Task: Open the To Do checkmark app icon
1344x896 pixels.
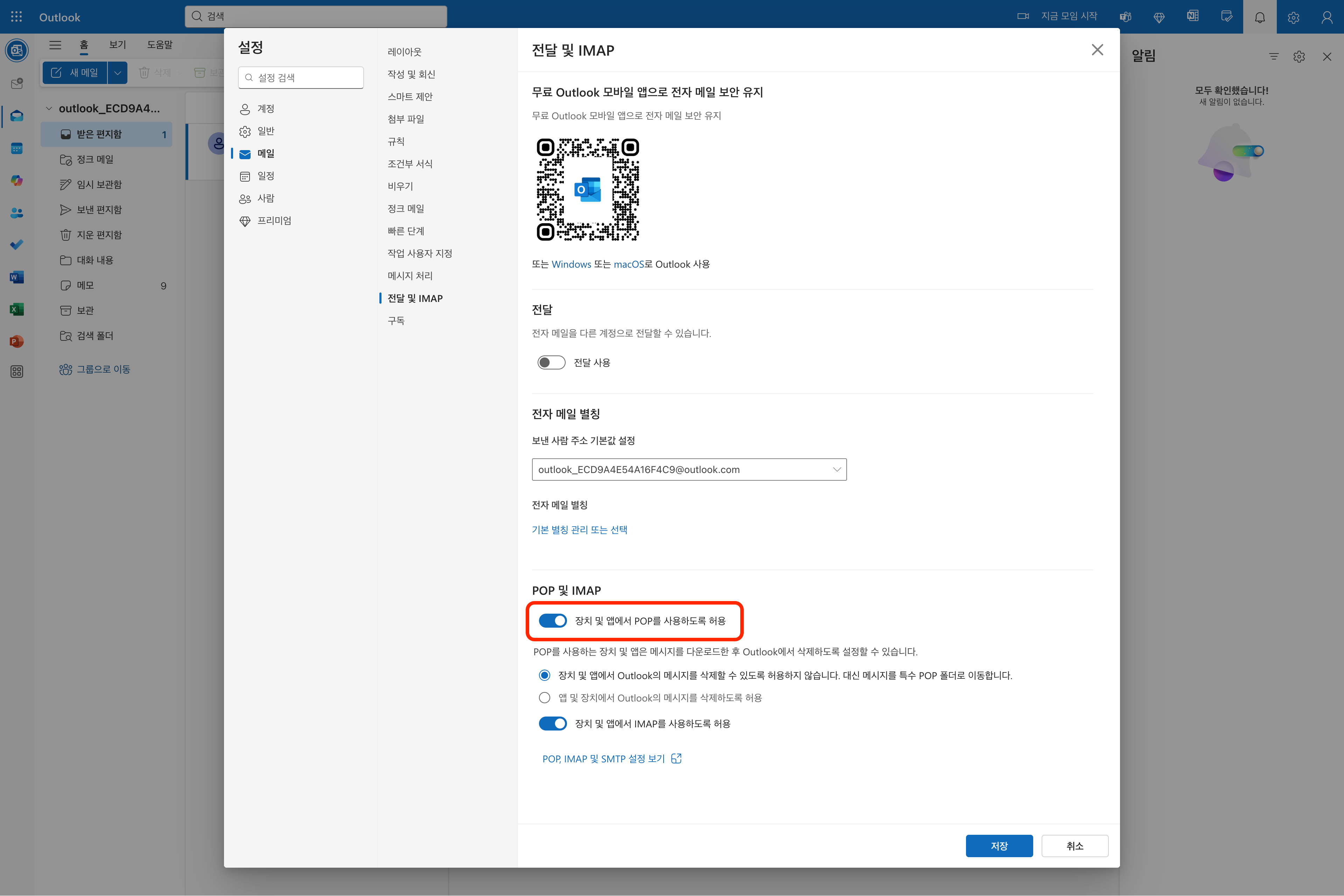Action: point(16,245)
